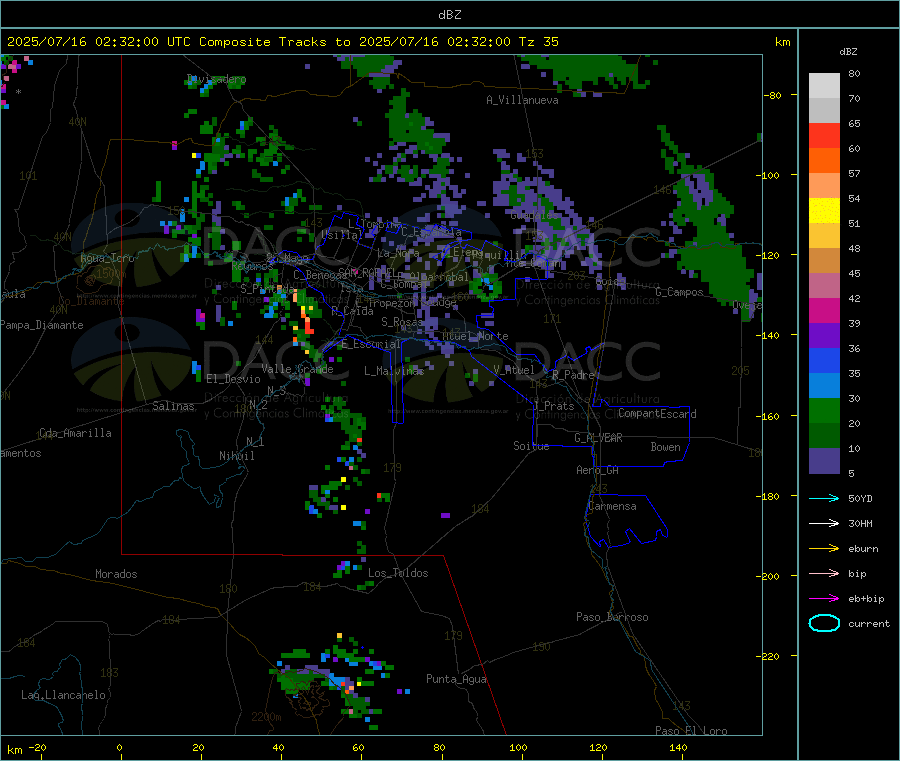This screenshot has height=761, width=900.
Task: Select the light grey 70–80 dBZ color band
Action: [824, 86]
